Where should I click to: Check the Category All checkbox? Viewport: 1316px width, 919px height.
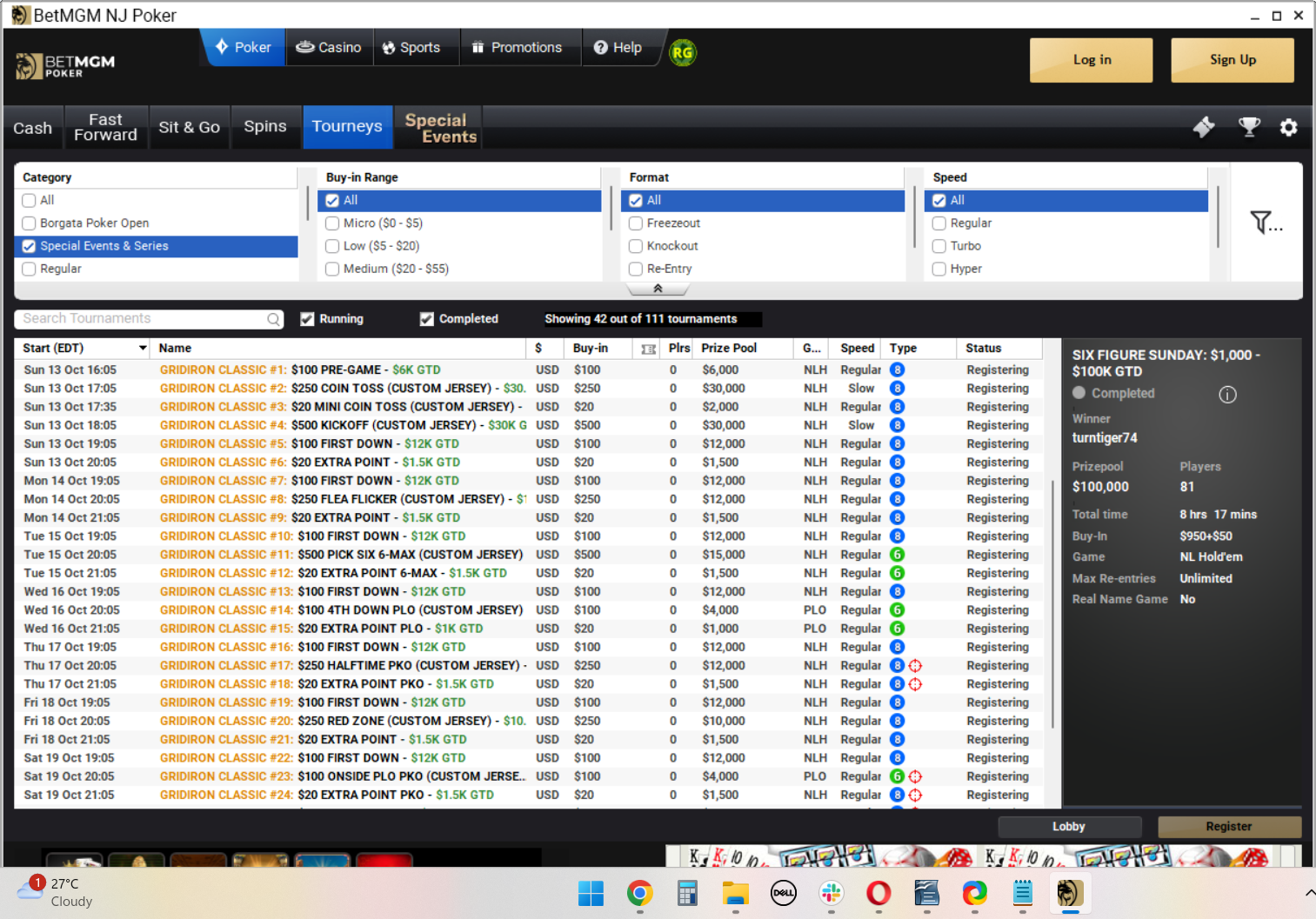tap(30, 201)
